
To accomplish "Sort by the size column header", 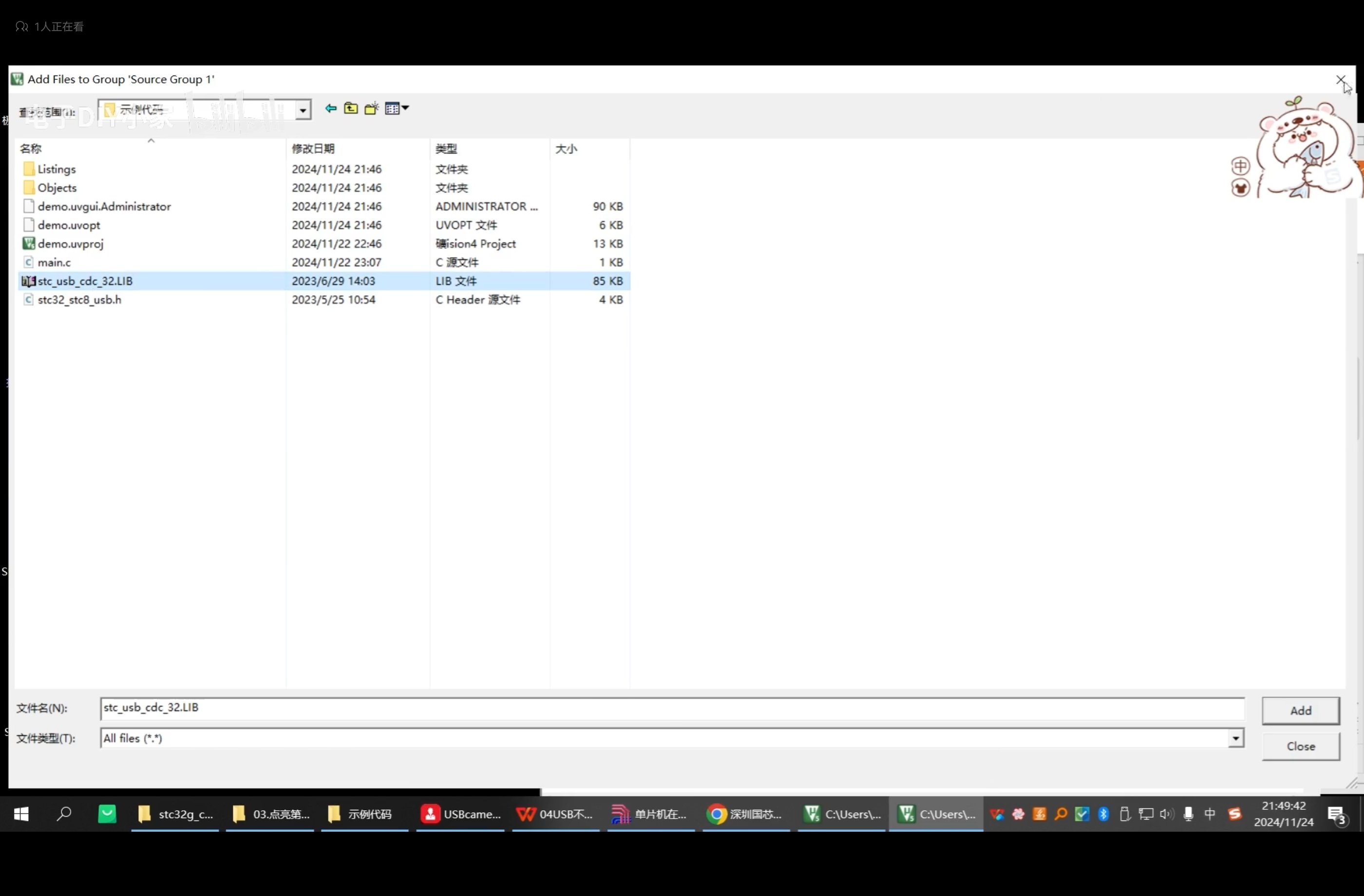I will point(566,149).
